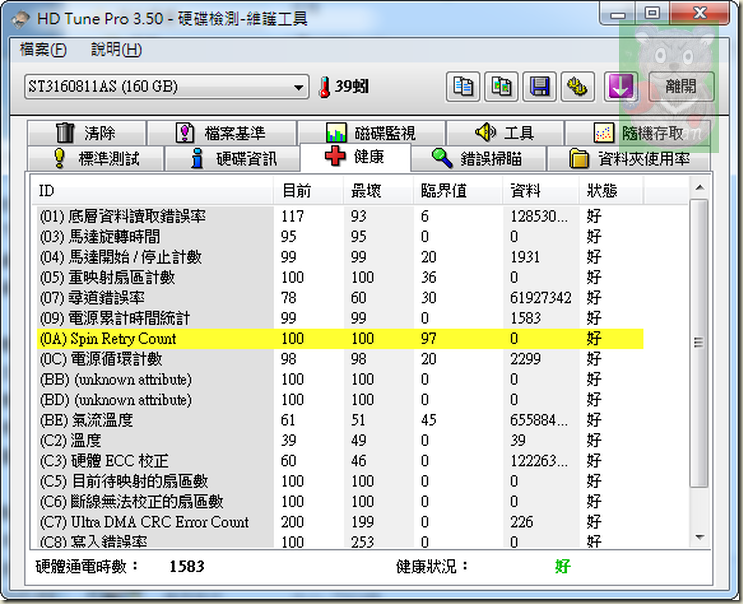Select the (C7) Ultra DMA CRC Error Count row
The width and height of the screenshot is (743, 604).
point(340,522)
